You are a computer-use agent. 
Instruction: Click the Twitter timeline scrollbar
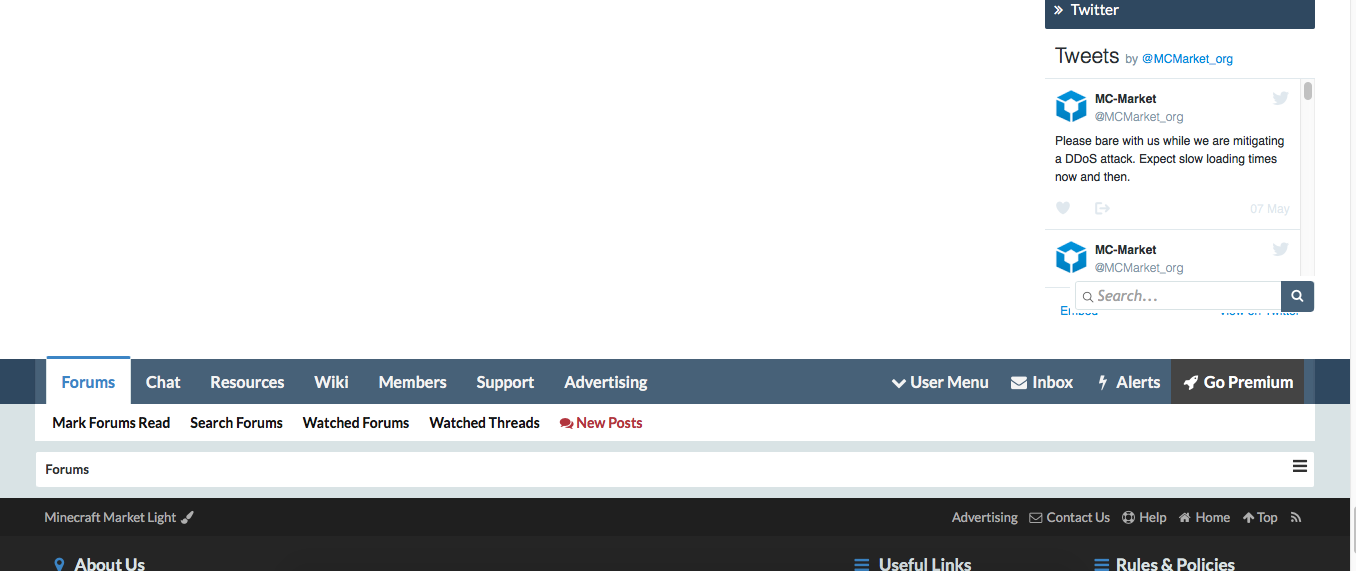[1307, 91]
